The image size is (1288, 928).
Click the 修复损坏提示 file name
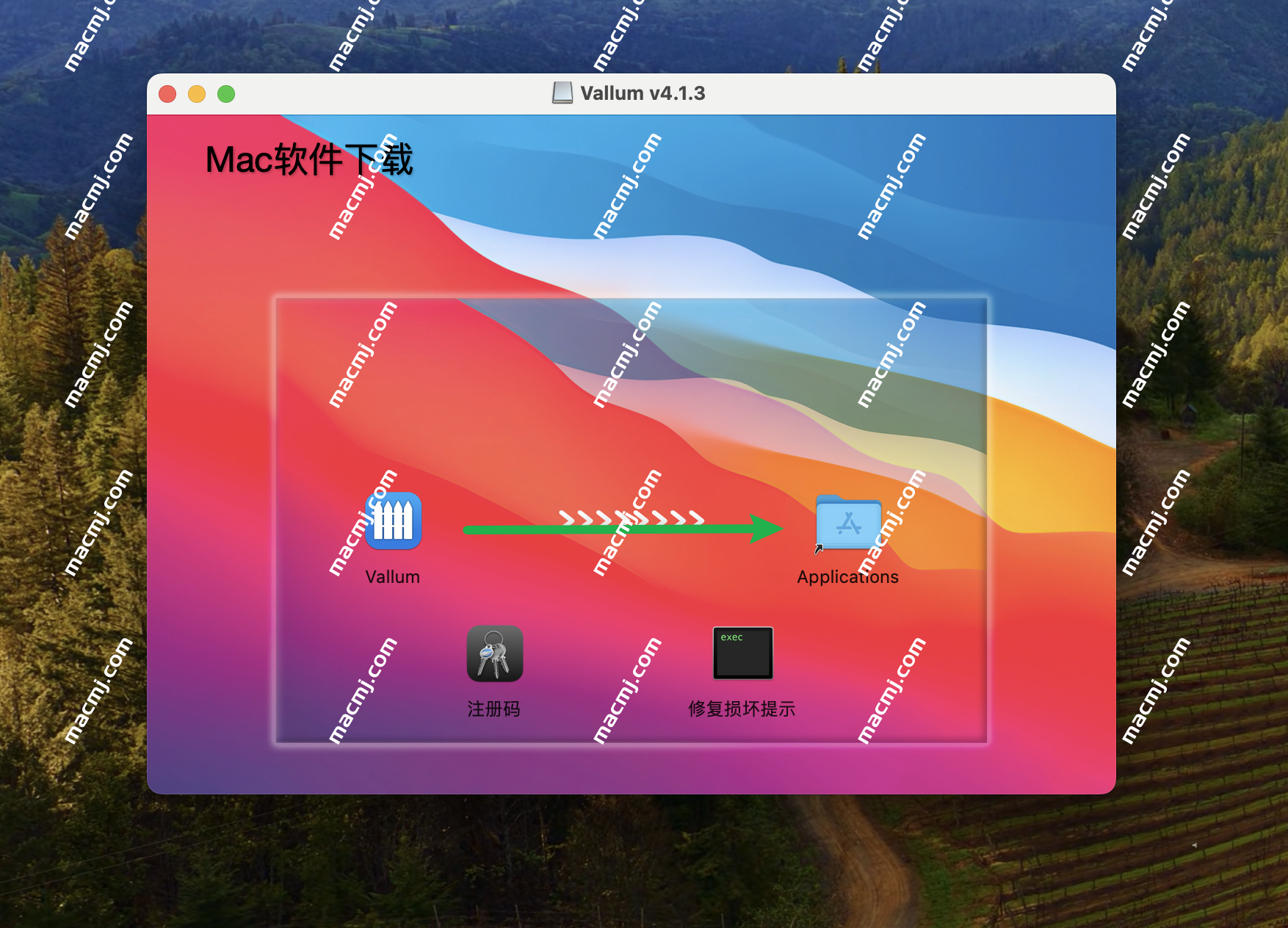pyautogui.click(x=742, y=708)
